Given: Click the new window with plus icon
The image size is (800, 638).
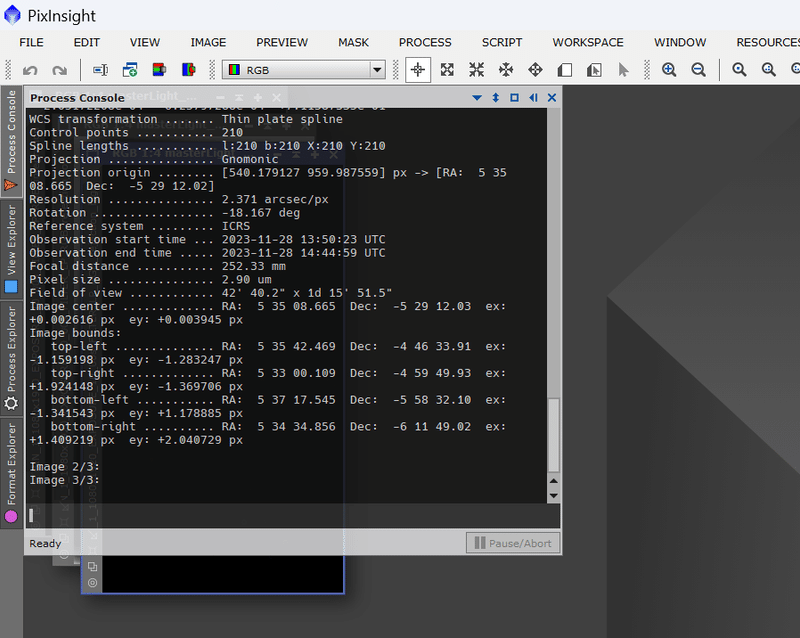Looking at the screenshot, I should click(130, 70).
